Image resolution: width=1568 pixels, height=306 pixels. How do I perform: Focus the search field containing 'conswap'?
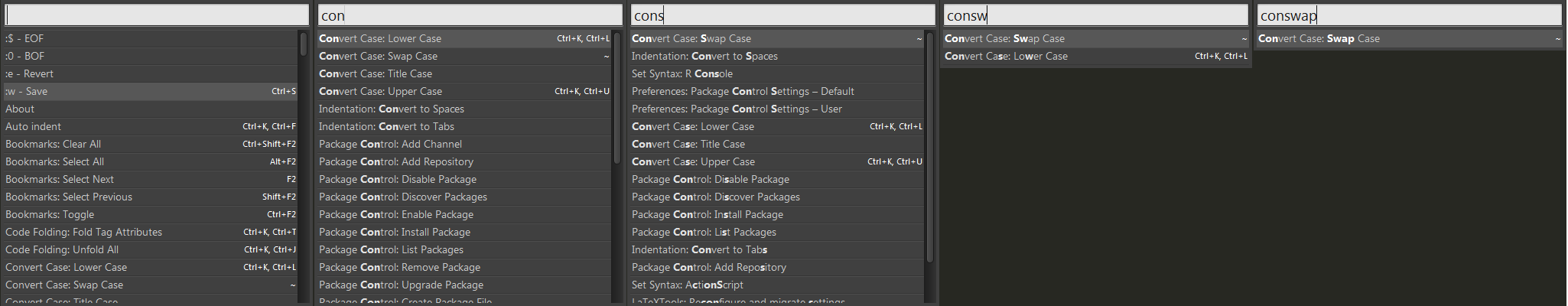(x=1409, y=15)
